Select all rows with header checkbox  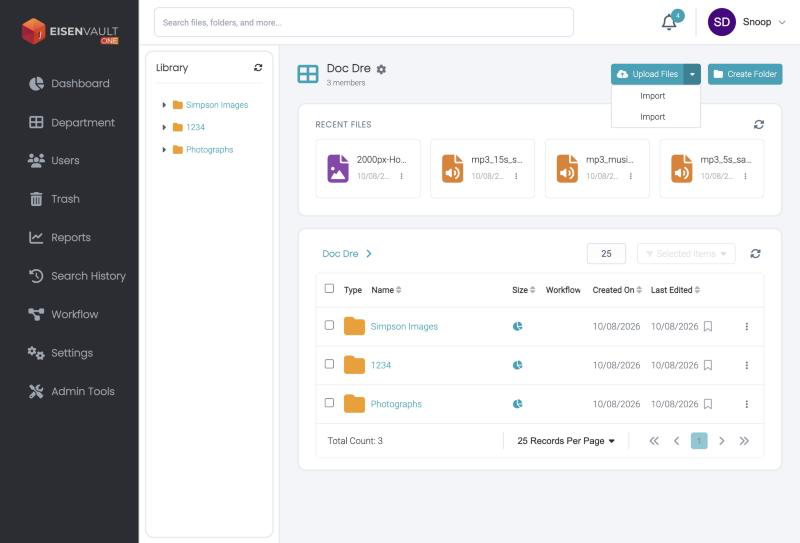click(x=329, y=289)
